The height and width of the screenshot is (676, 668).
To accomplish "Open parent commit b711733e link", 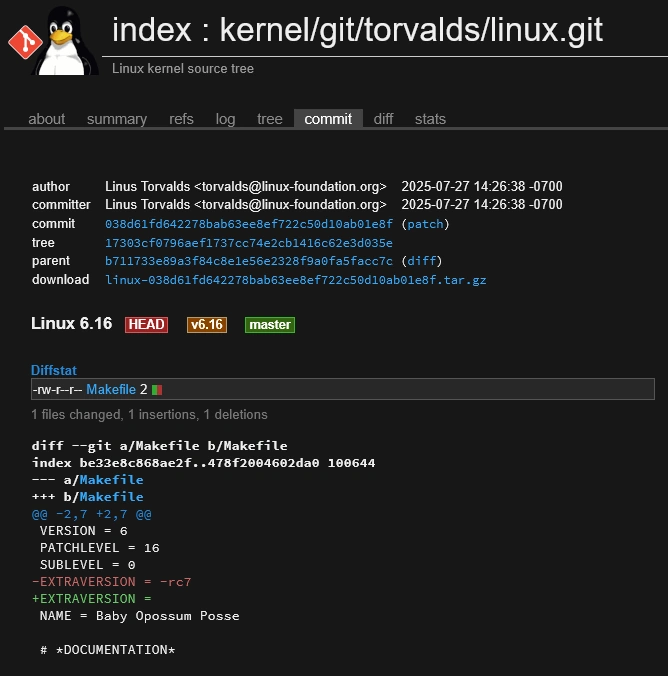I will pyautogui.click(x=249, y=261).
